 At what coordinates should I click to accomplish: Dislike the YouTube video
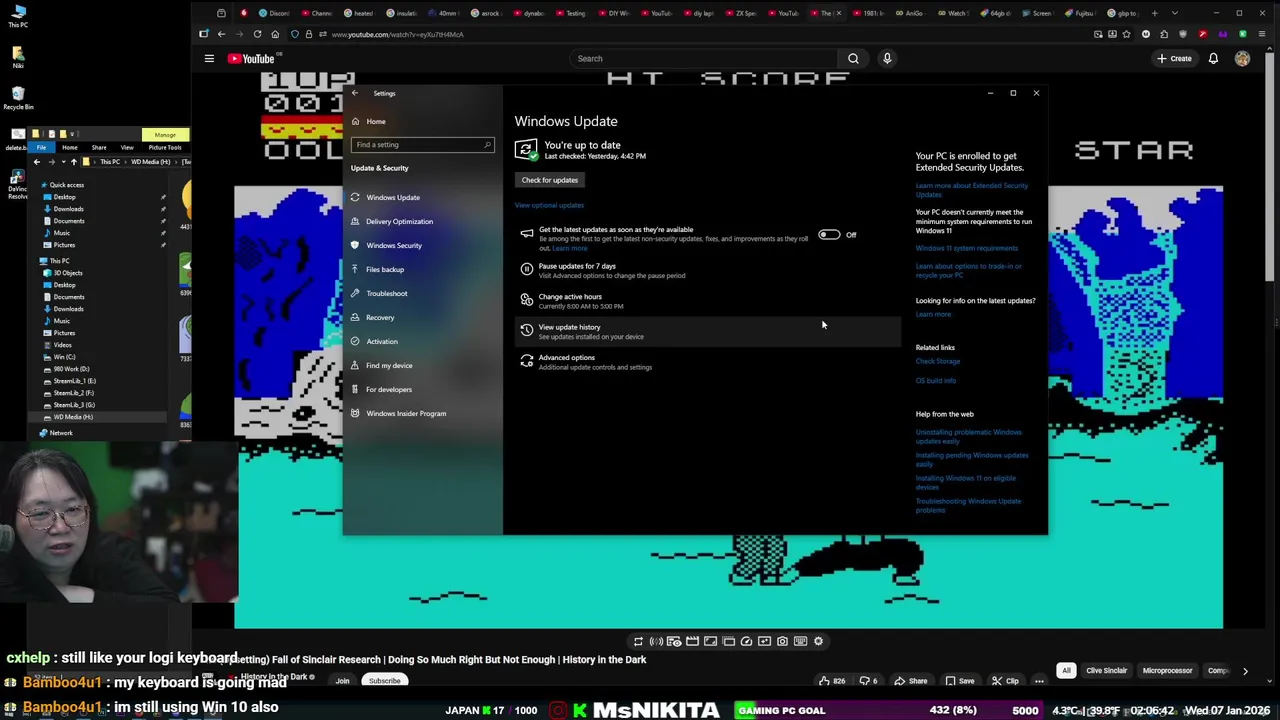click(x=868, y=681)
